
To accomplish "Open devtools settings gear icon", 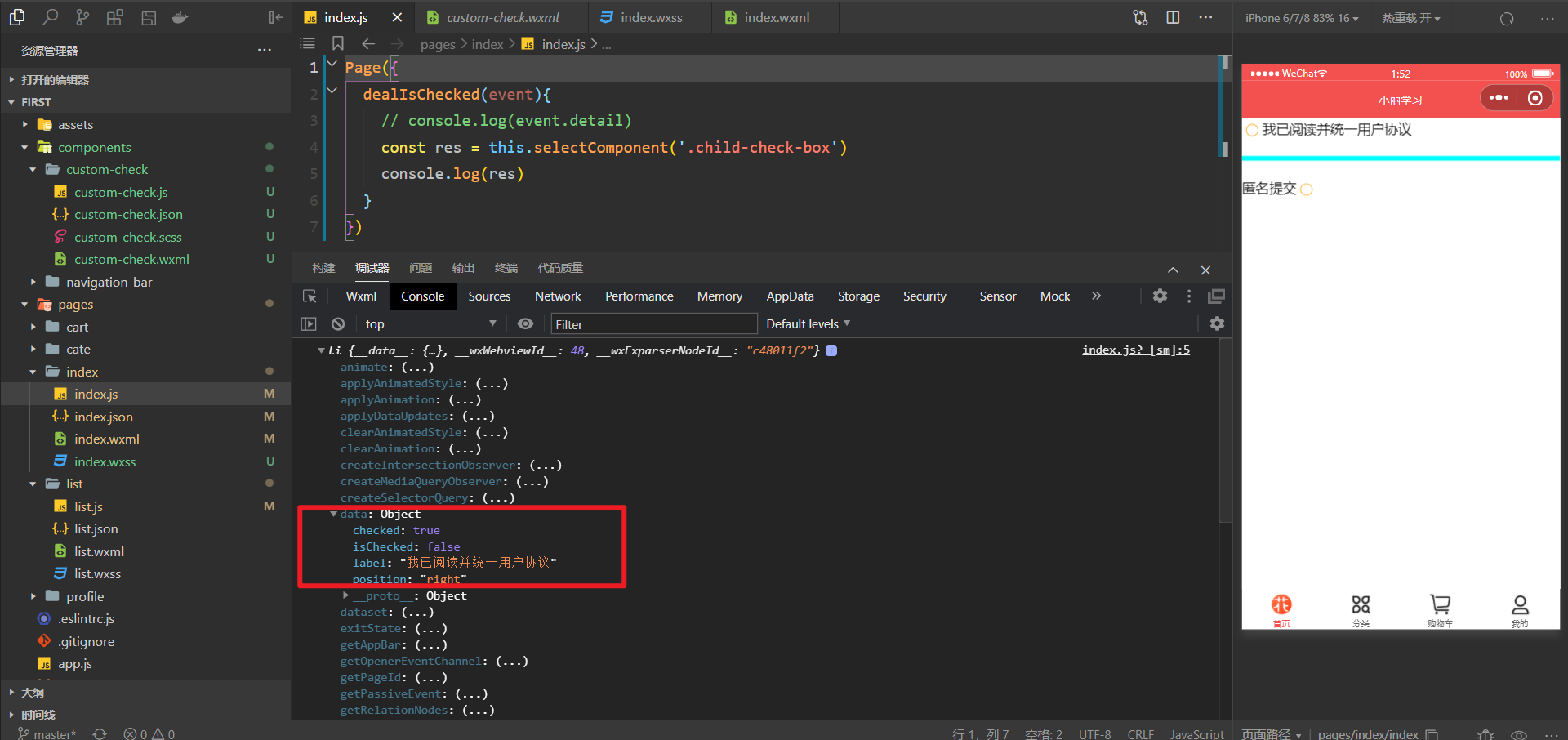I will click(x=1160, y=296).
